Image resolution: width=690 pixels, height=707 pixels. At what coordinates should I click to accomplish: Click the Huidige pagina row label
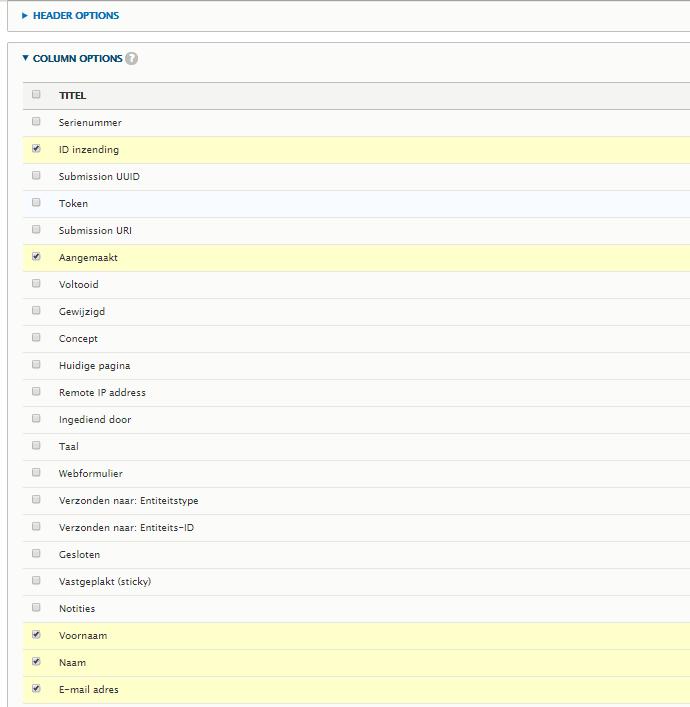click(94, 366)
